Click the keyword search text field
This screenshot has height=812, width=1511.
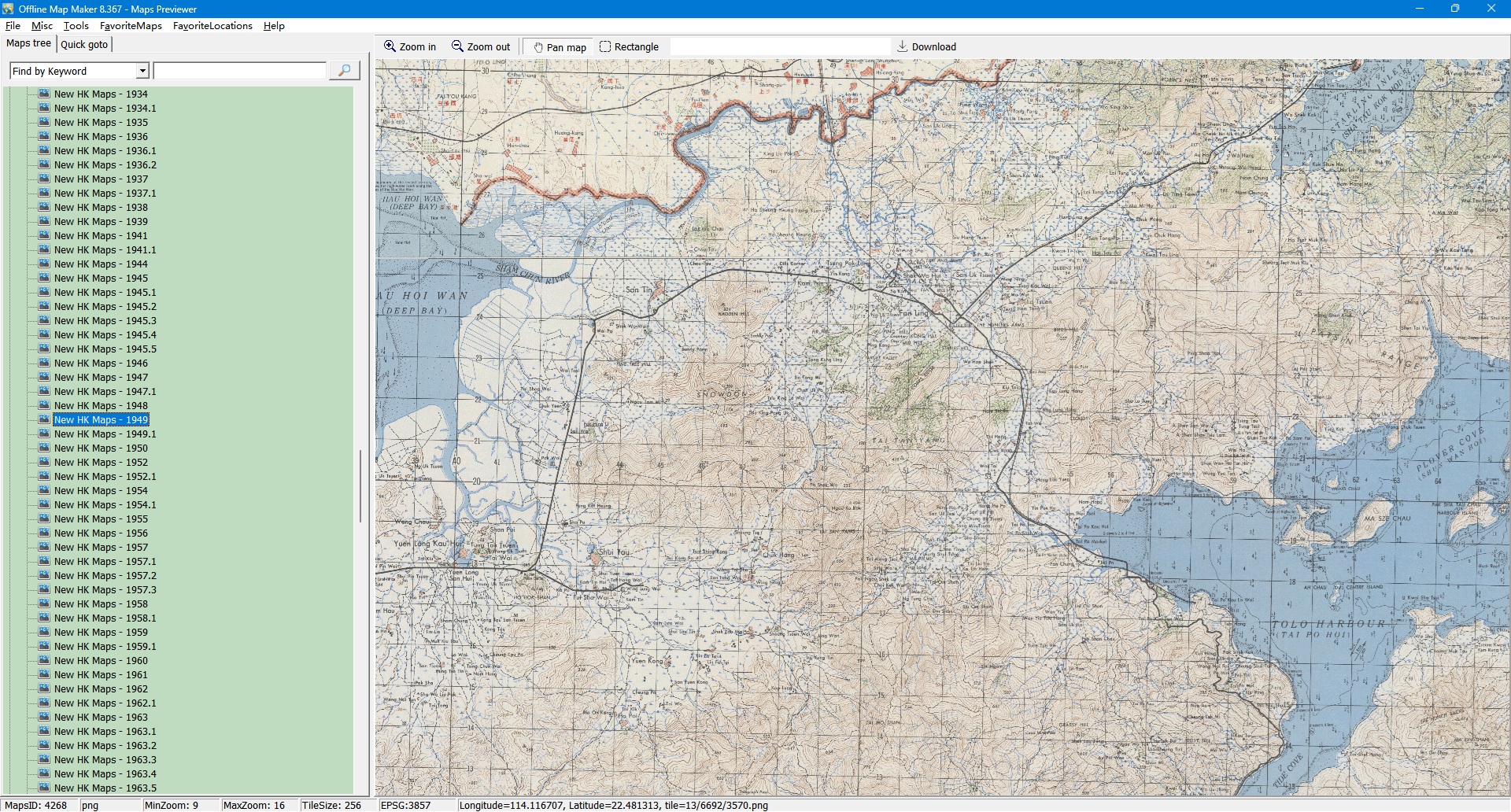[240, 71]
